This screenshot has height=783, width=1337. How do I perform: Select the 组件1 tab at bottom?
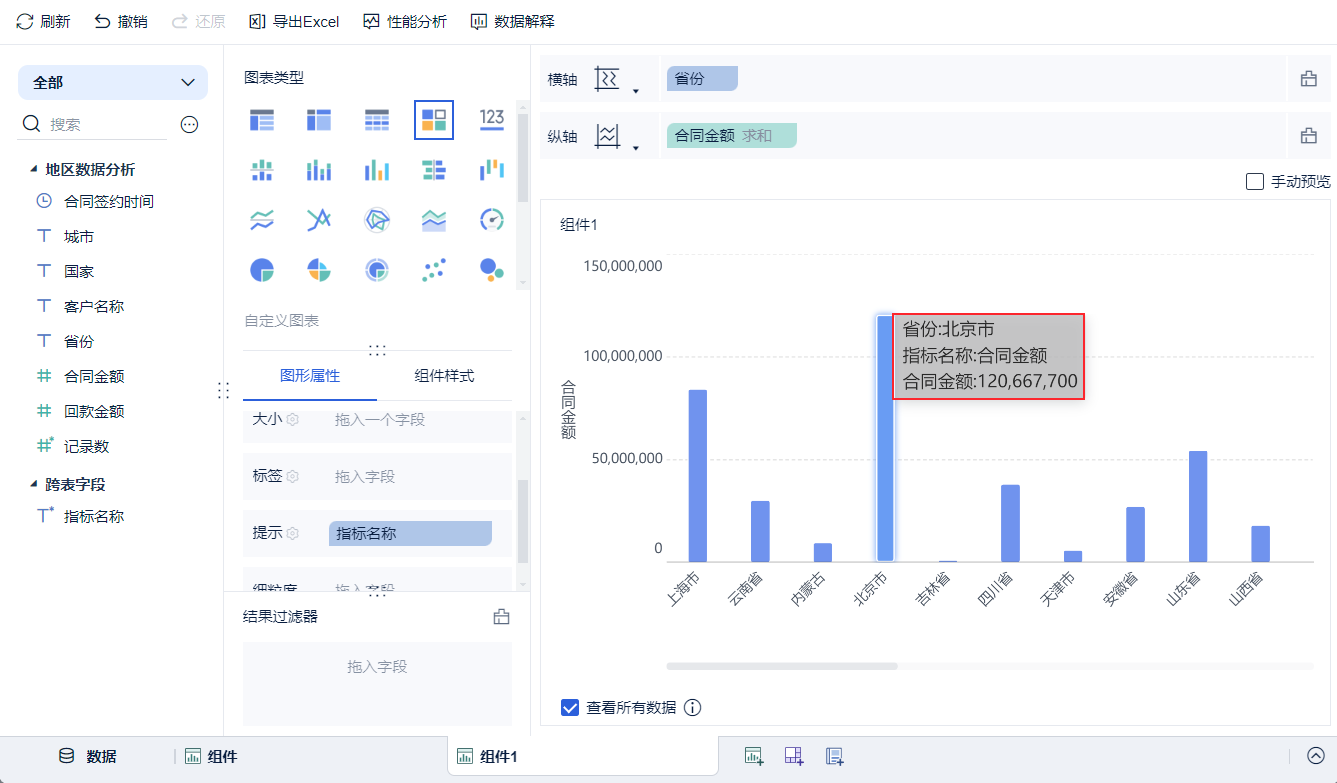click(583, 757)
